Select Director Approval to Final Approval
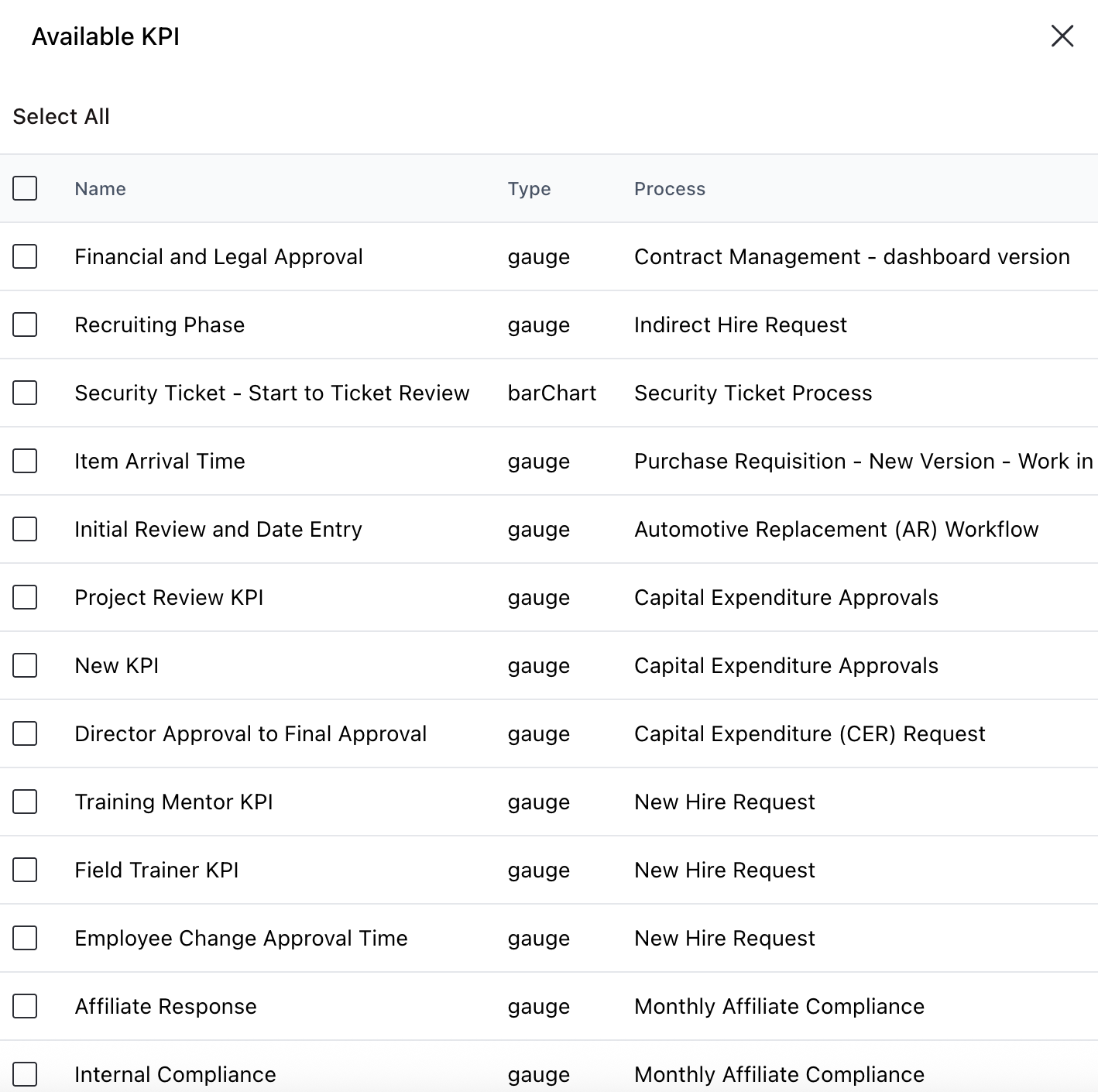Screen dimensions: 1098x1092 (x=24, y=733)
